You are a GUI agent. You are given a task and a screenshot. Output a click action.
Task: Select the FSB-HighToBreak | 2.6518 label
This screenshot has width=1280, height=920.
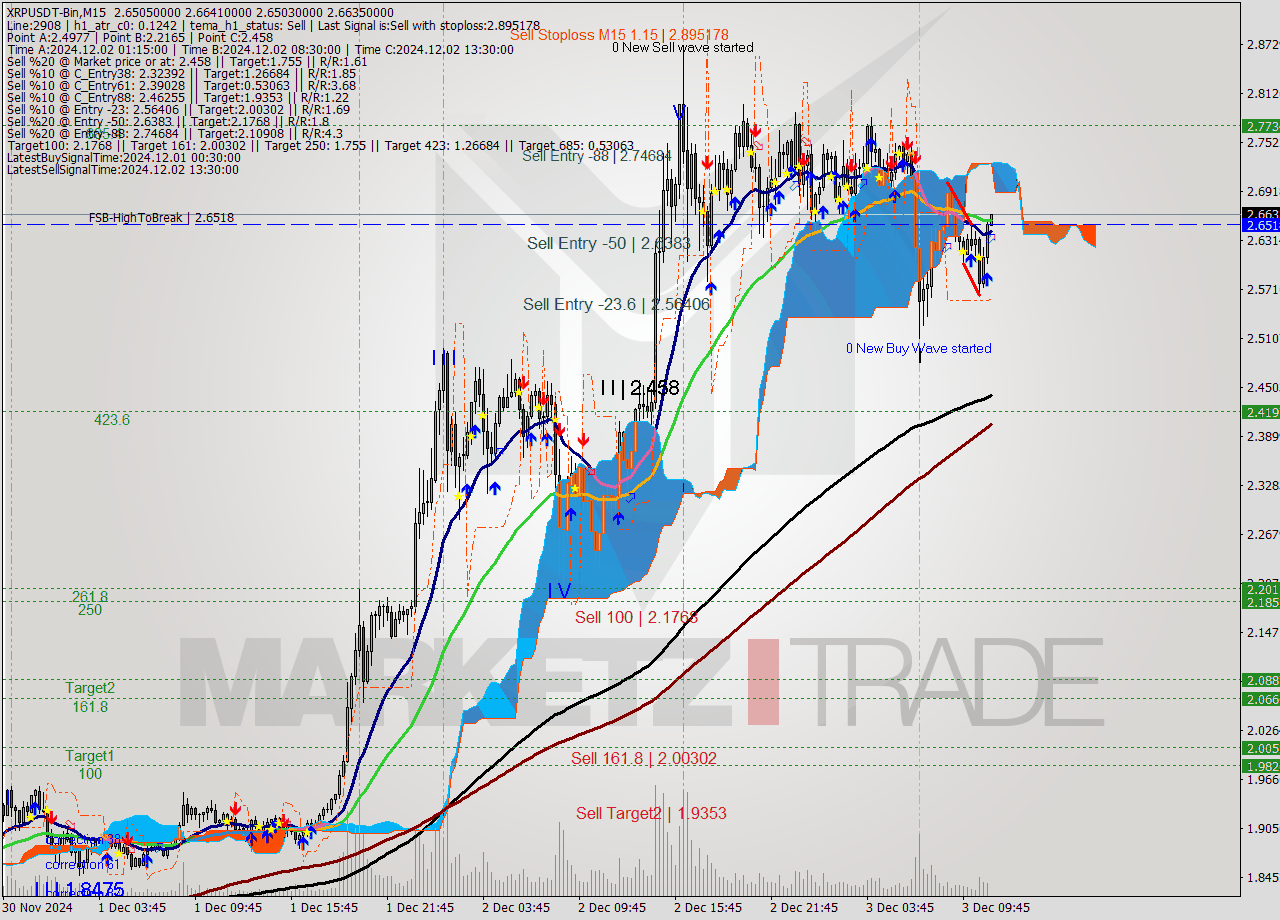click(x=161, y=217)
